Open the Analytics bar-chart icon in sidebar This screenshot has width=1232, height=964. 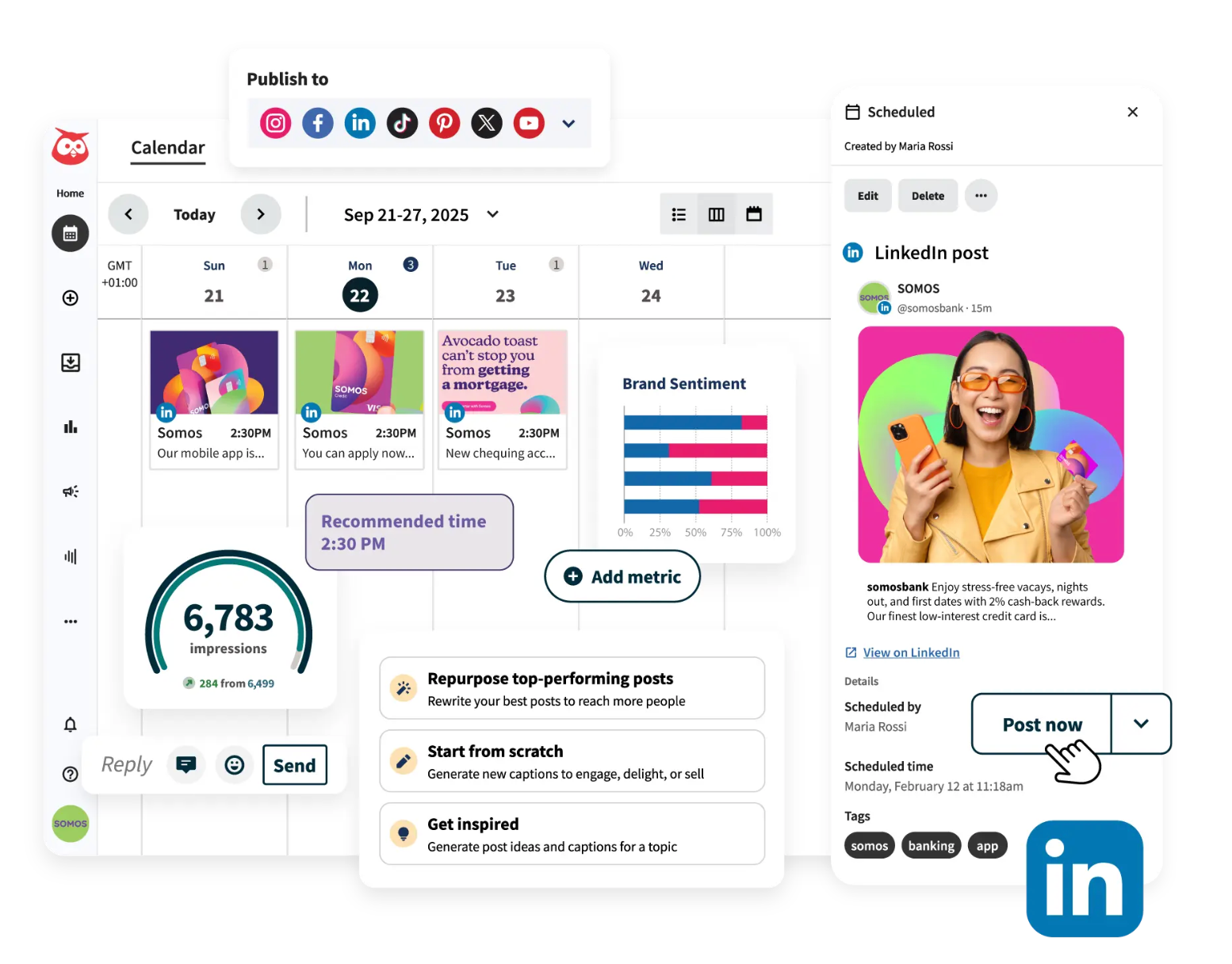point(70,427)
